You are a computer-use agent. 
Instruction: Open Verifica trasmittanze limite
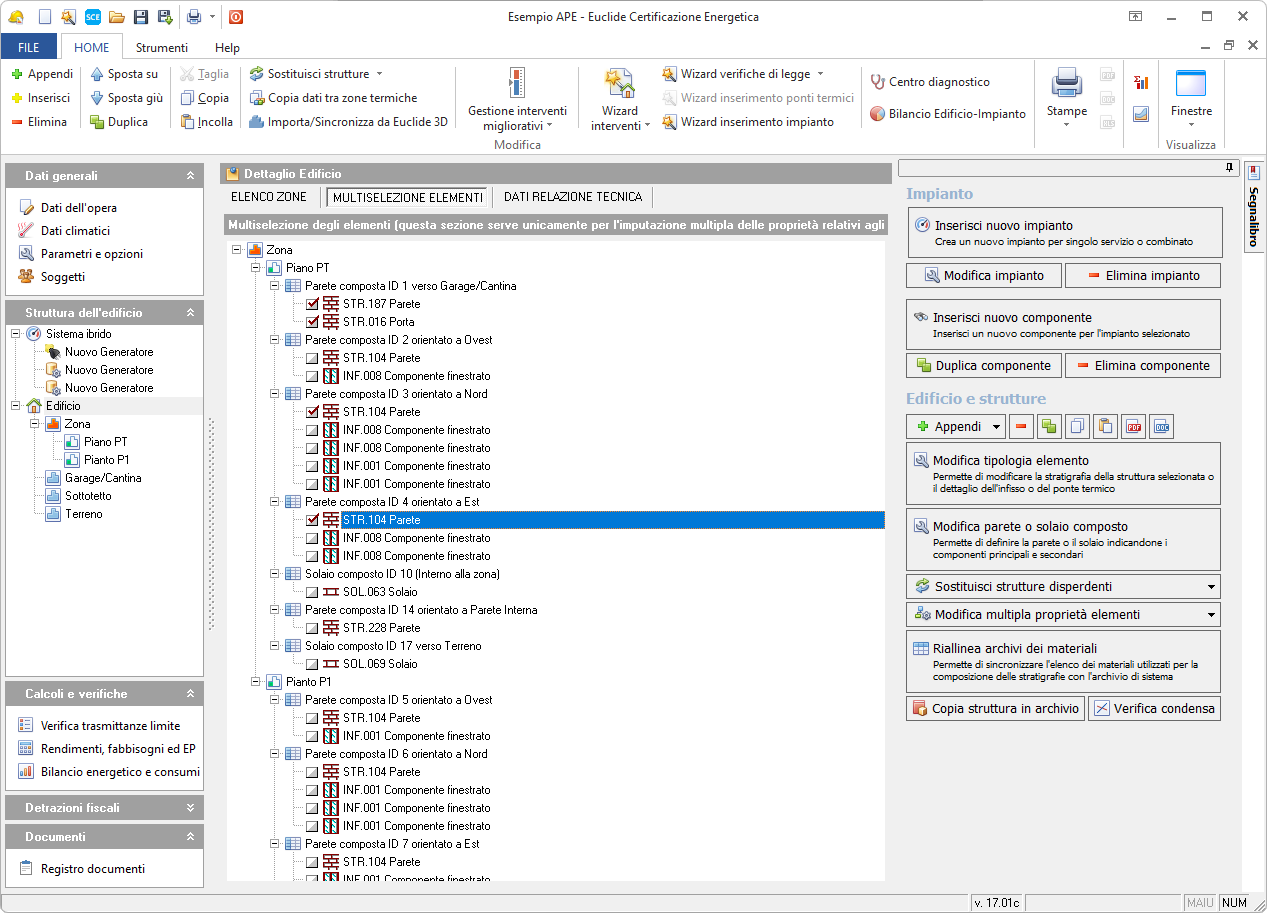pyautogui.click(x=110, y=726)
